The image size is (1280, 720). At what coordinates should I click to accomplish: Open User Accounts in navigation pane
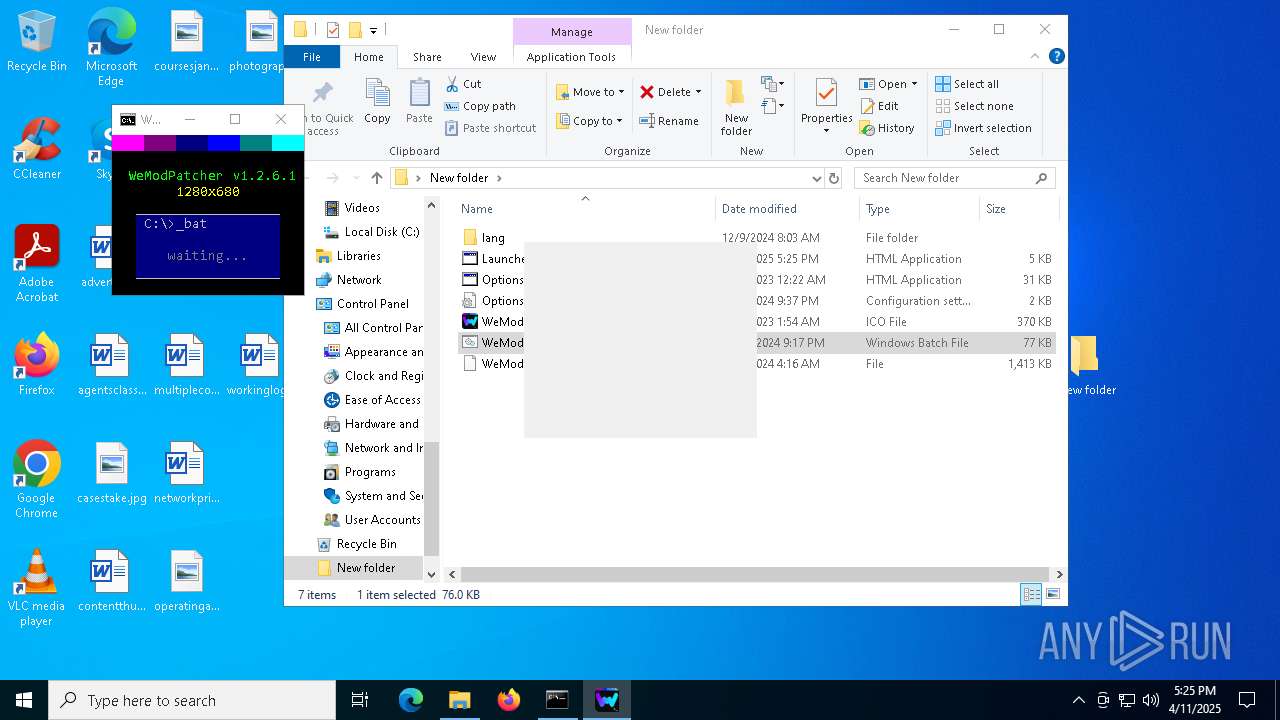click(x=382, y=520)
